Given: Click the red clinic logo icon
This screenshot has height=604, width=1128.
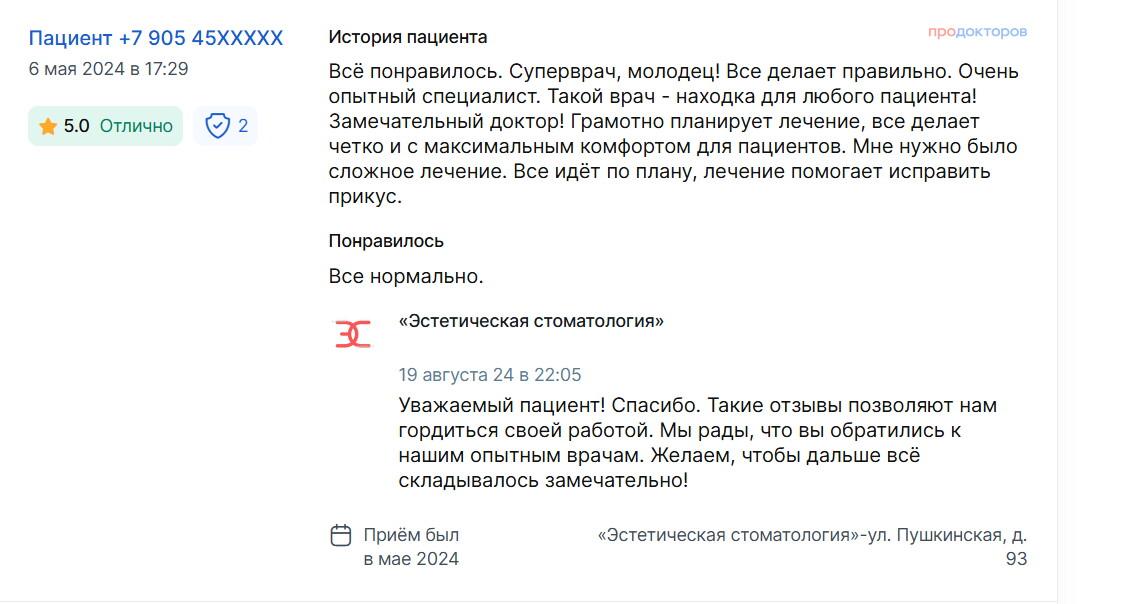Looking at the screenshot, I should [353, 334].
